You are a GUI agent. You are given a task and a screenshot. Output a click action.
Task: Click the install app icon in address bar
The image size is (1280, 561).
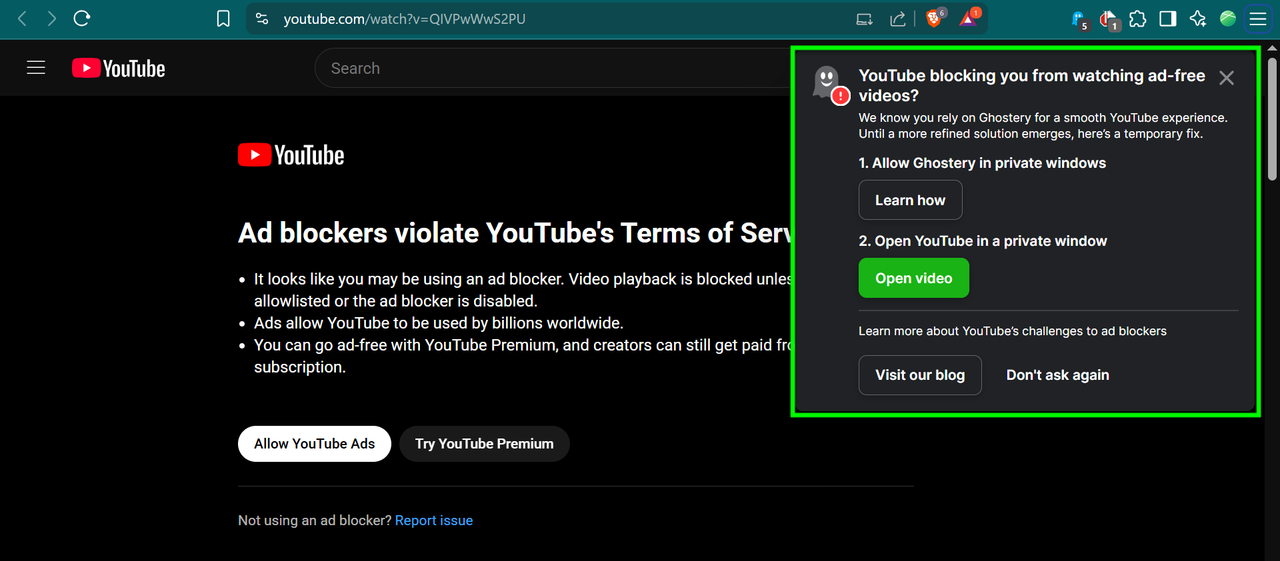point(865,19)
